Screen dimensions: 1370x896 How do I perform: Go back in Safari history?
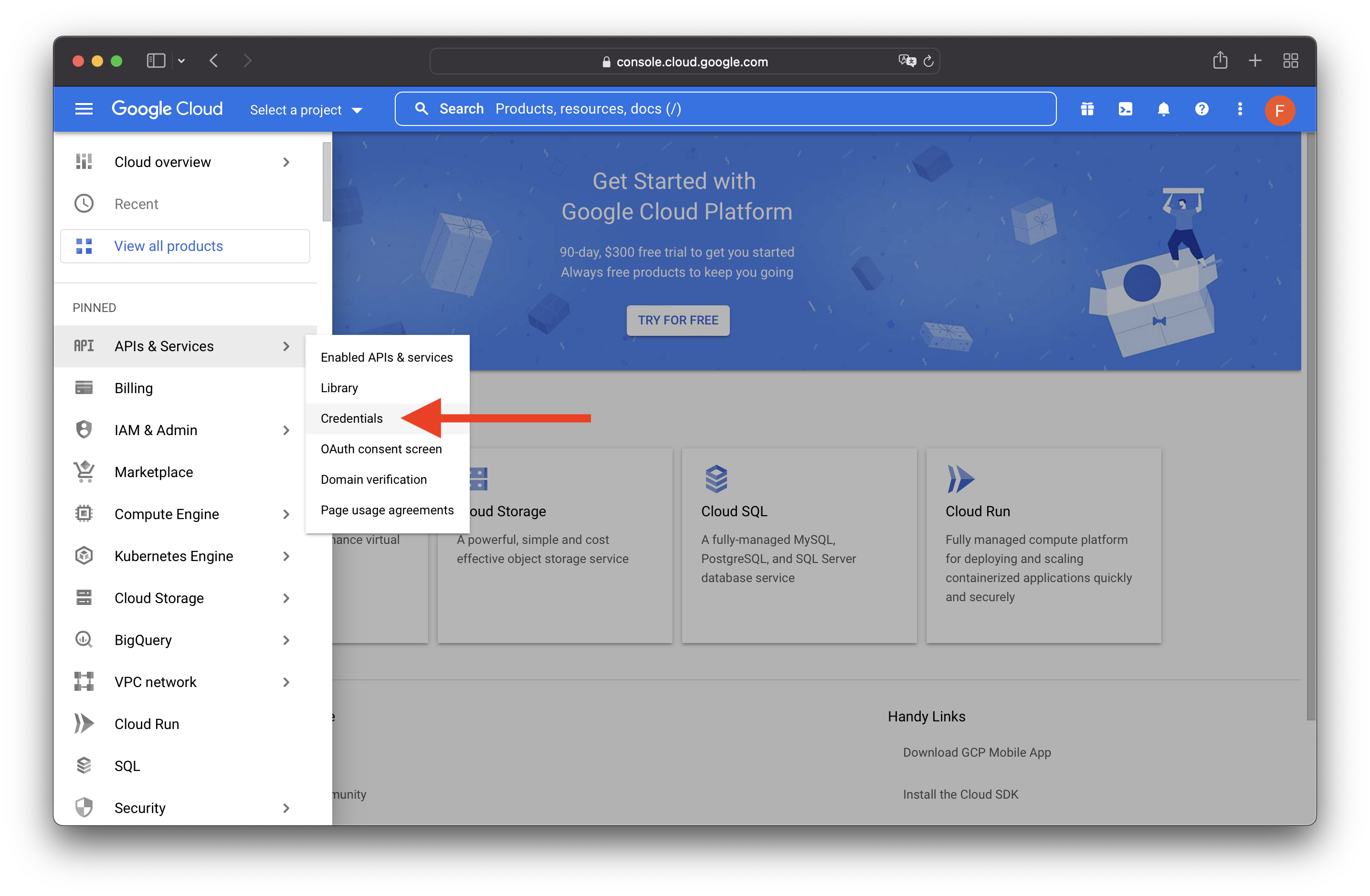pos(213,61)
